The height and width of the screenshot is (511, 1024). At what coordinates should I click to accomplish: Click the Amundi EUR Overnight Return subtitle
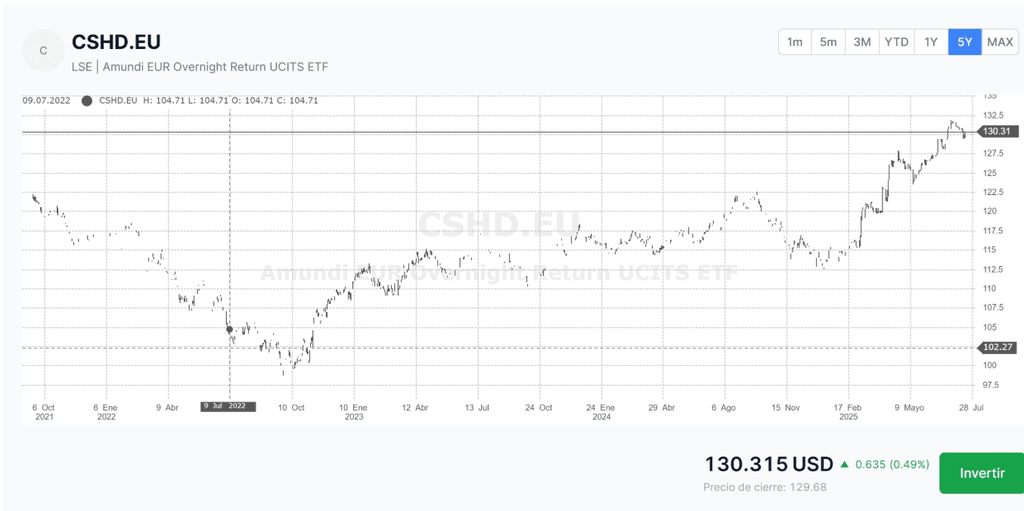pos(200,67)
